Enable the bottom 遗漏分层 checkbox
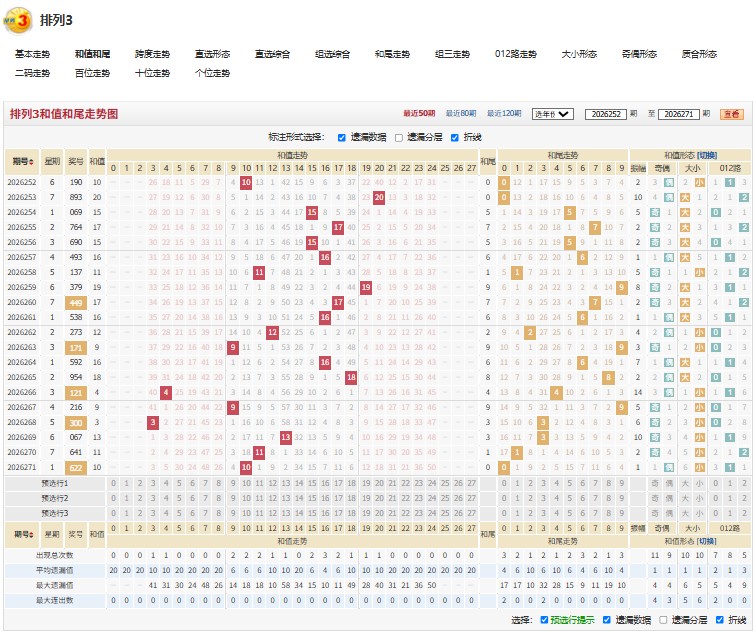The height and width of the screenshot is (635, 755). (x=663, y=620)
